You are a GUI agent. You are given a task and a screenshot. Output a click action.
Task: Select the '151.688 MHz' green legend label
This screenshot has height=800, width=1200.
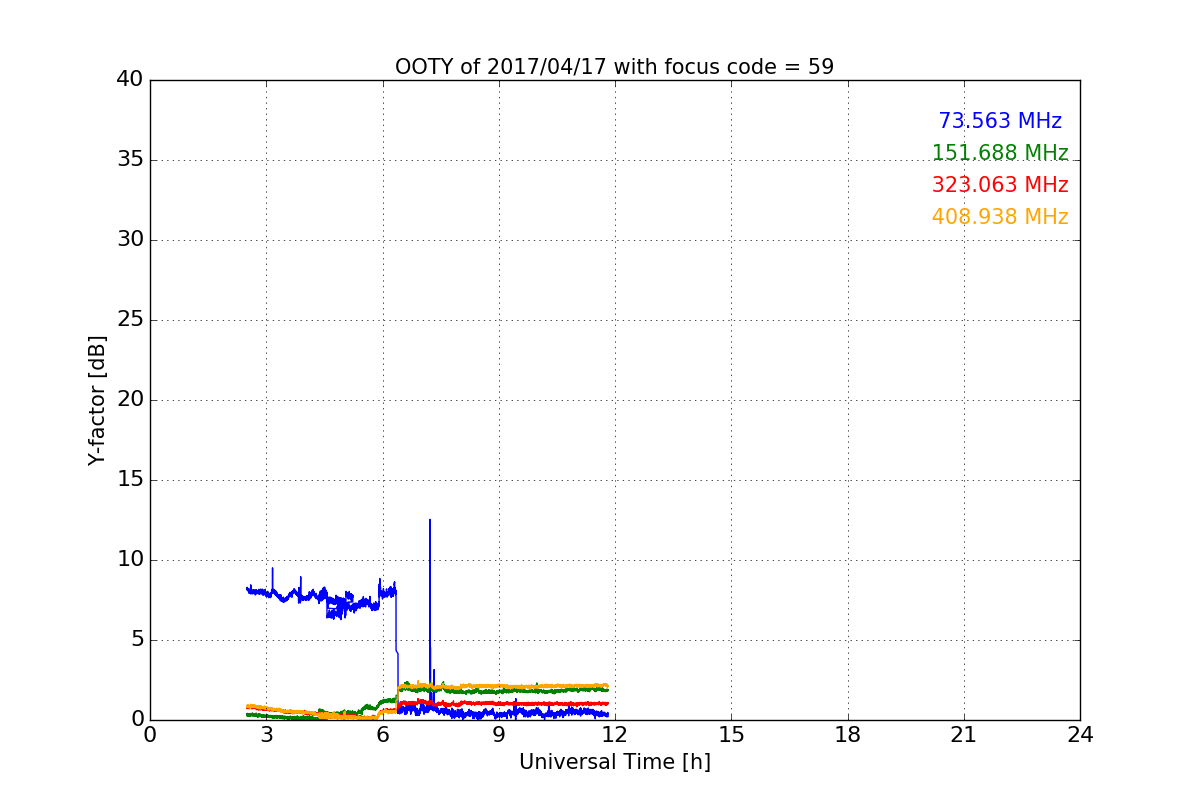click(x=1000, y=153)
